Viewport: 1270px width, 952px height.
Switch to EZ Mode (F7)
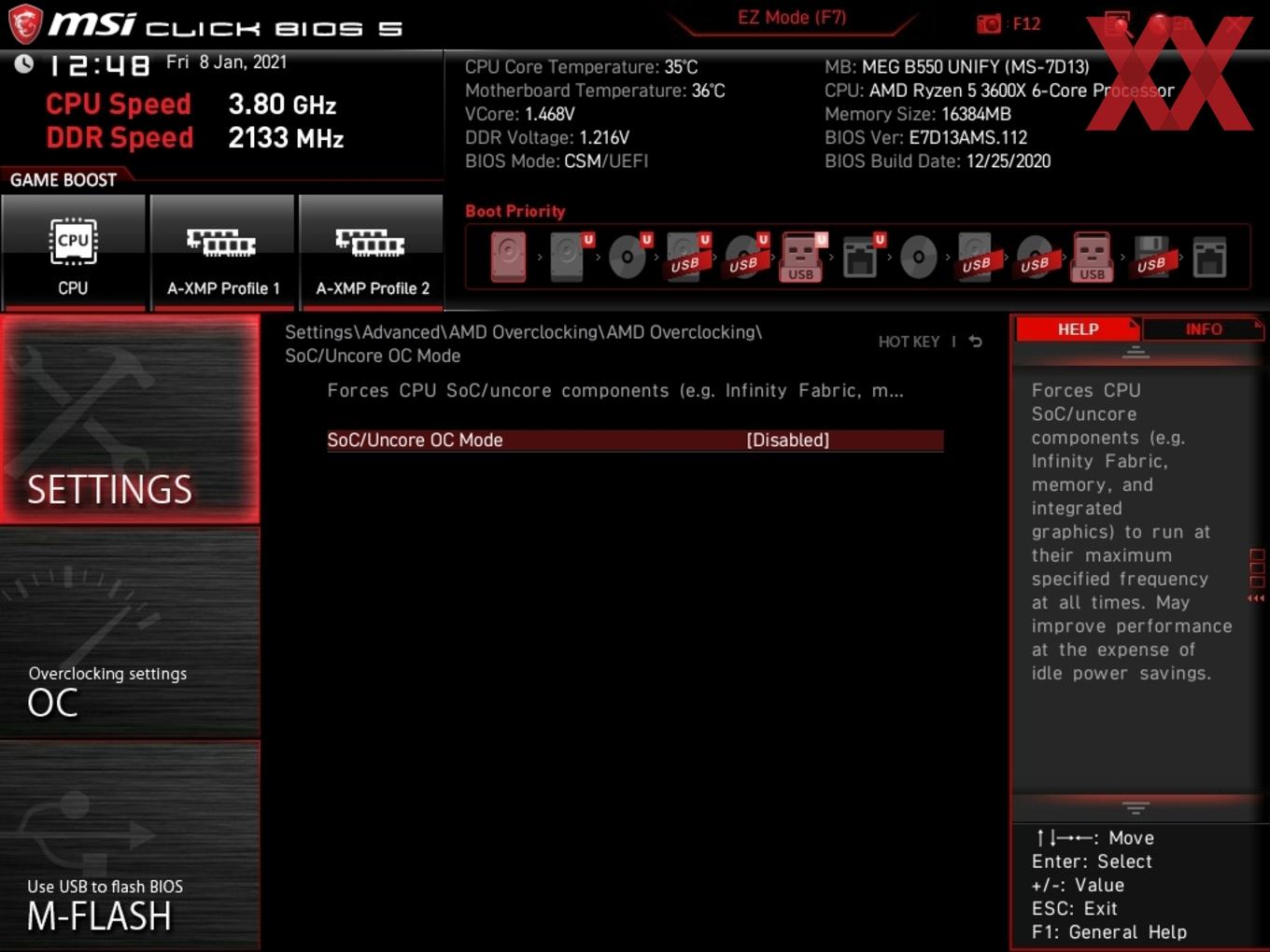point(792,18)
